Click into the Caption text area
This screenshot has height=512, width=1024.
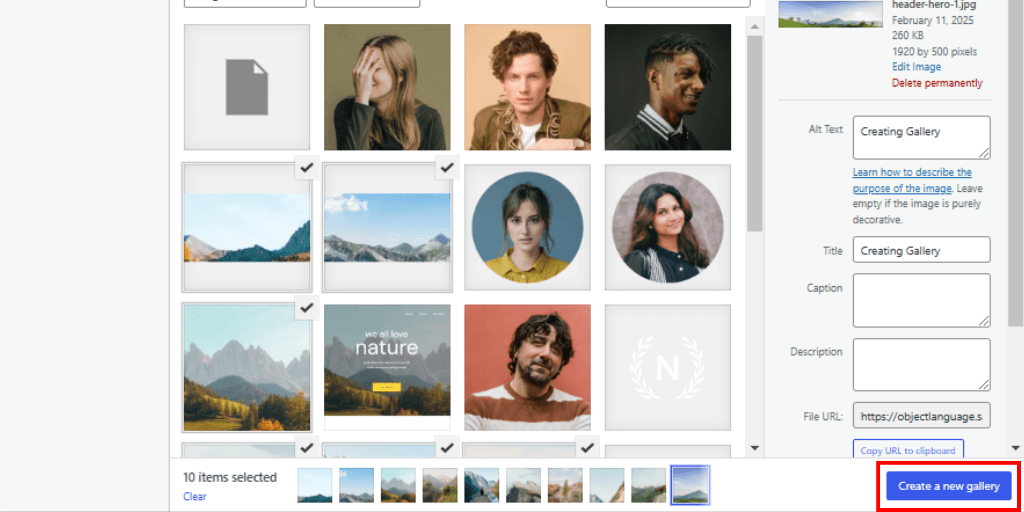click(921, 300)
